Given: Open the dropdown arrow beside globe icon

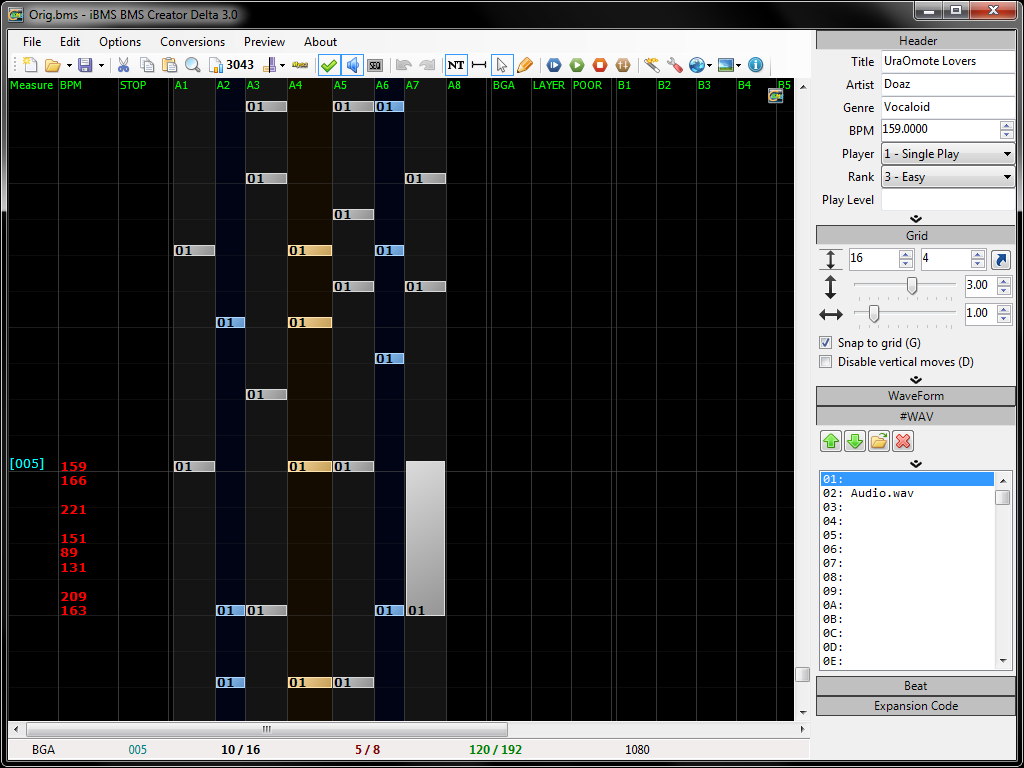Looking at the screenshot, I should 709,65.
